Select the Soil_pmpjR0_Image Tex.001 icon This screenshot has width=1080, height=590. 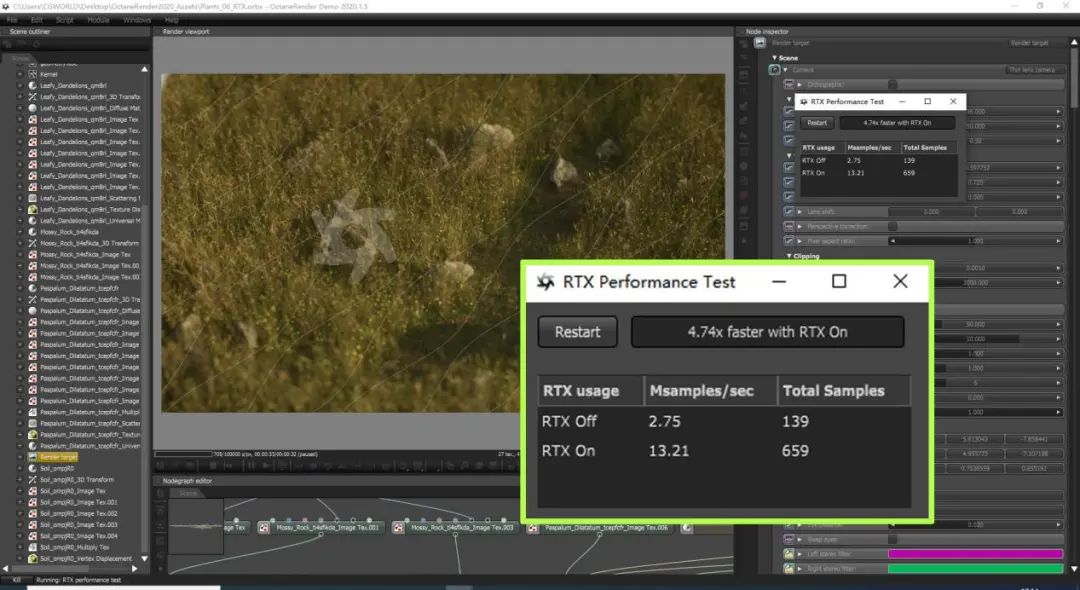pyautogui.click(x=32, y=502)
